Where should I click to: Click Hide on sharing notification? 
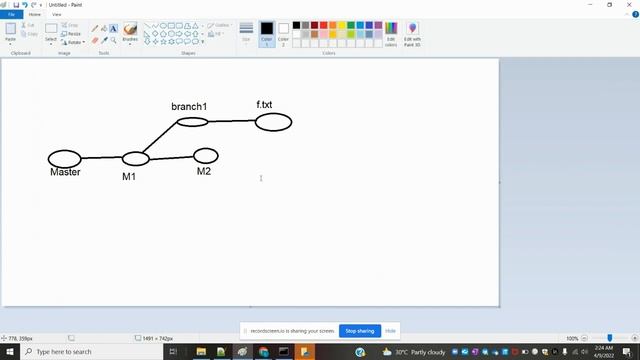click(x=390, y=331)
